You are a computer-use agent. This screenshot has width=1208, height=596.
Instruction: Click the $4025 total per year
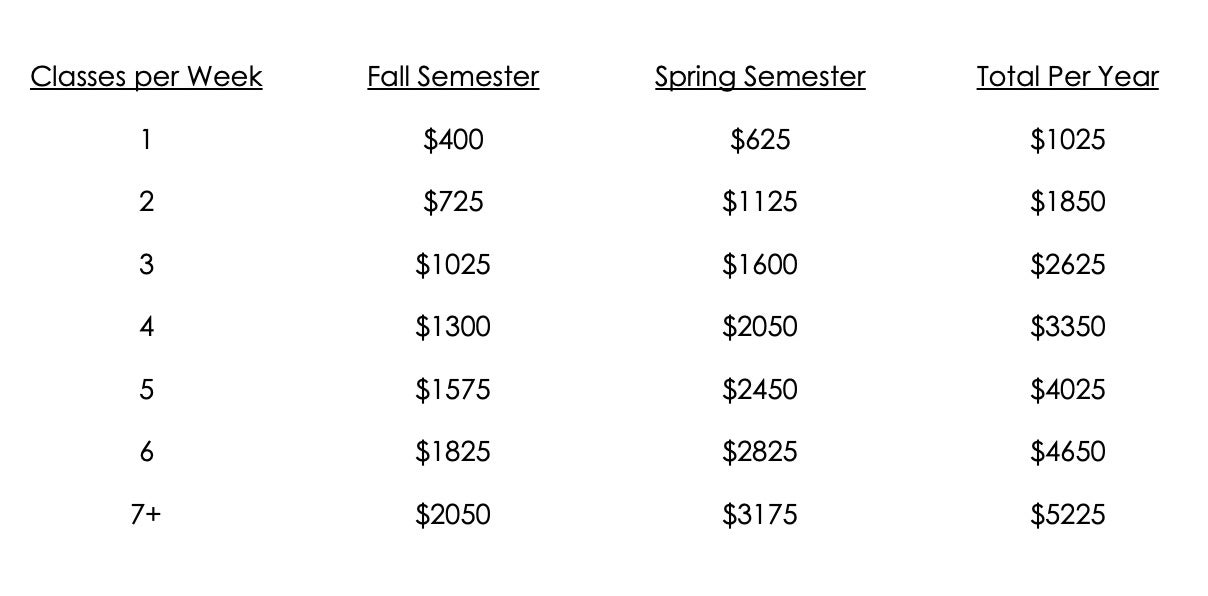point(1067,389)
